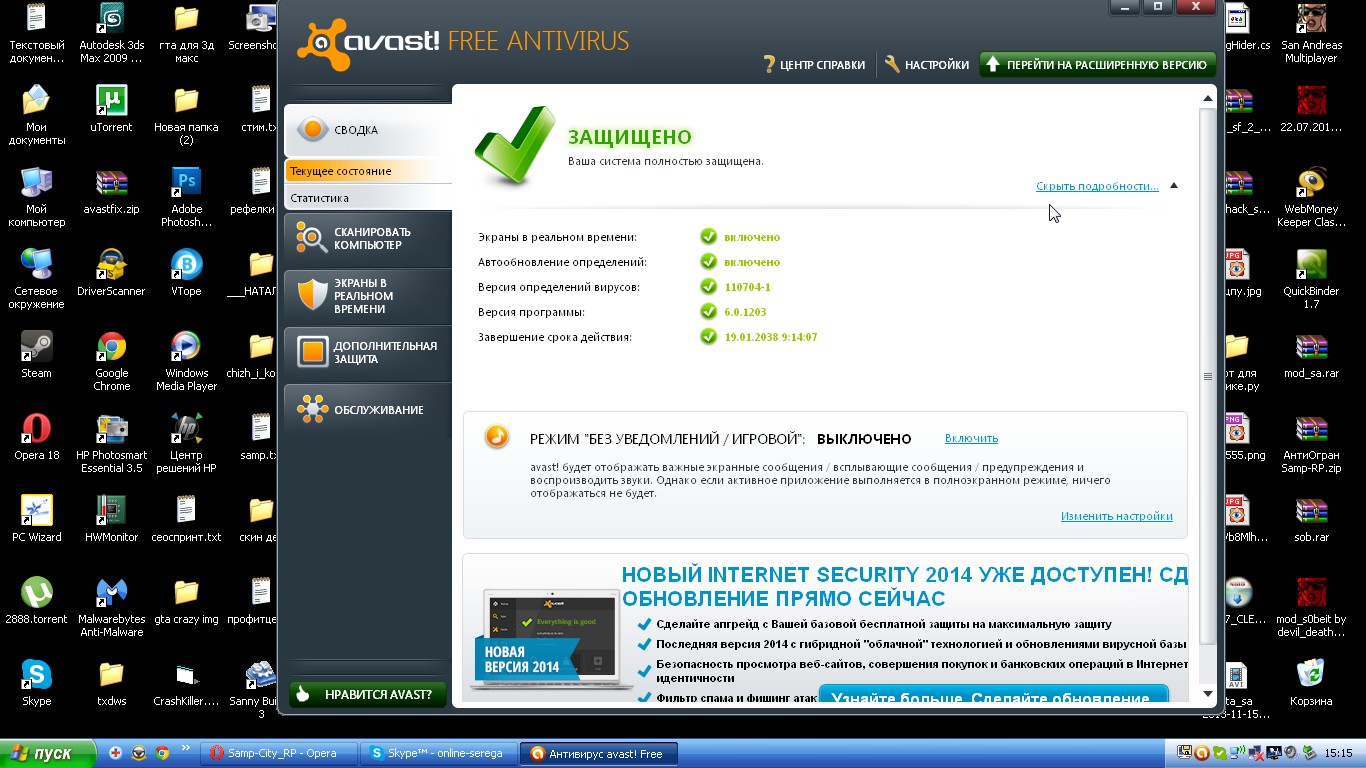Collapse details with the triangle arrow
This screenshot has height=768, width=1366.
pyautogui.click(x=1174, y=185)
